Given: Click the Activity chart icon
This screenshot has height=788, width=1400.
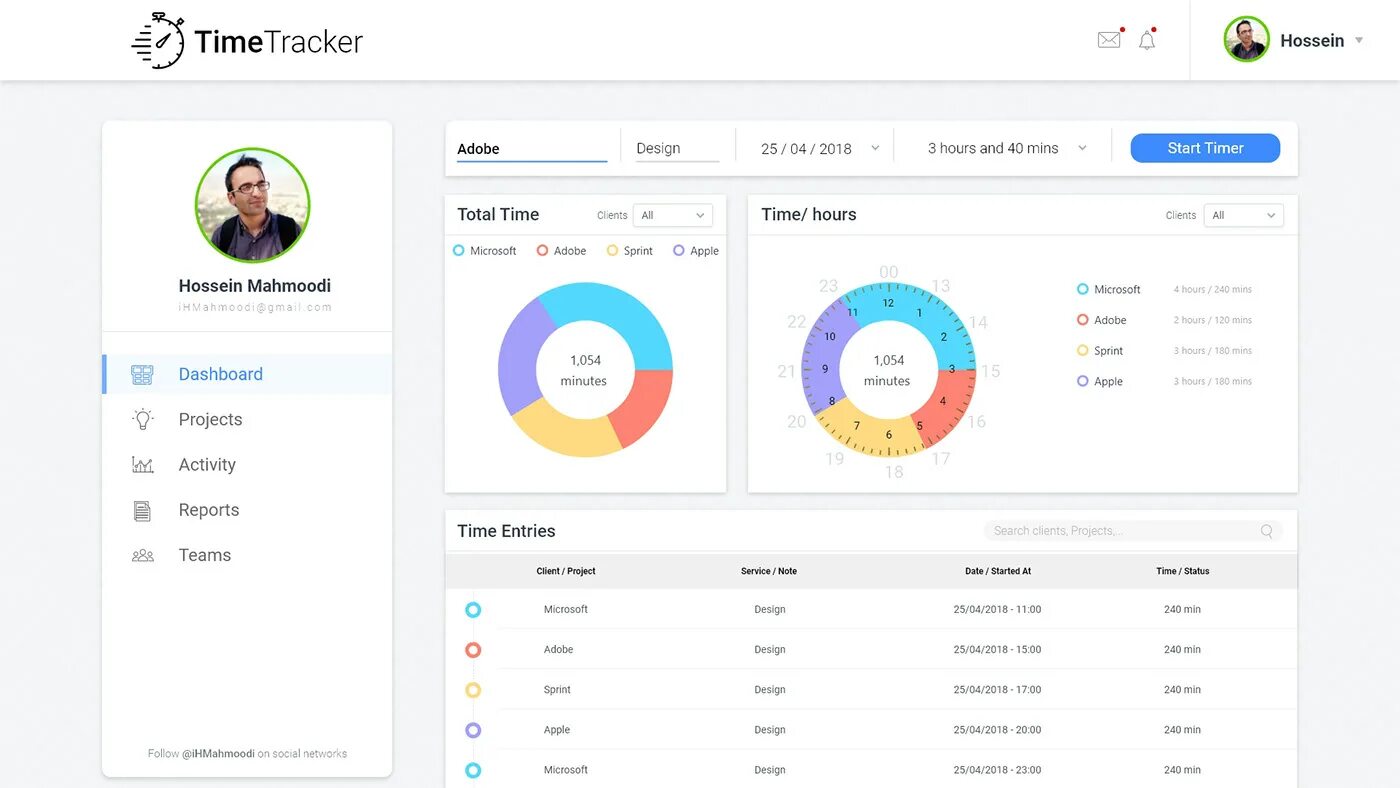Looking at the screenshot, I should pyautogui.click(x=143, y=465).
